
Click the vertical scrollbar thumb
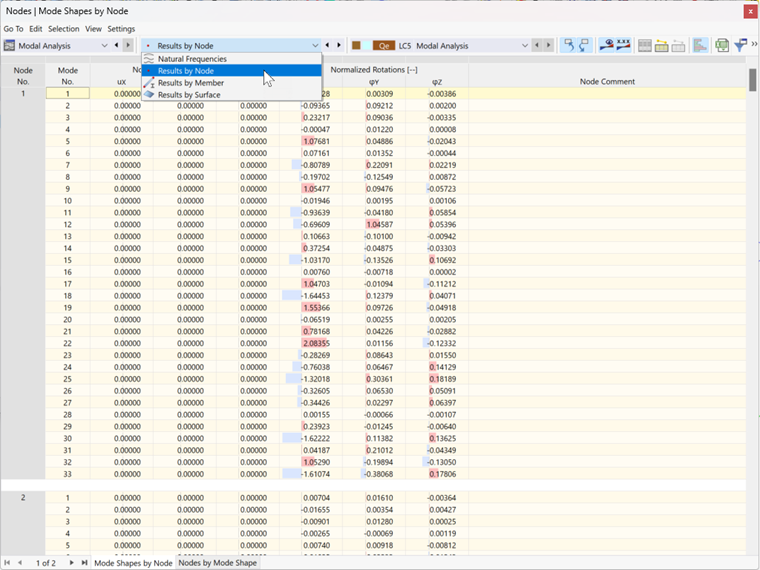(x=752, y=79)
